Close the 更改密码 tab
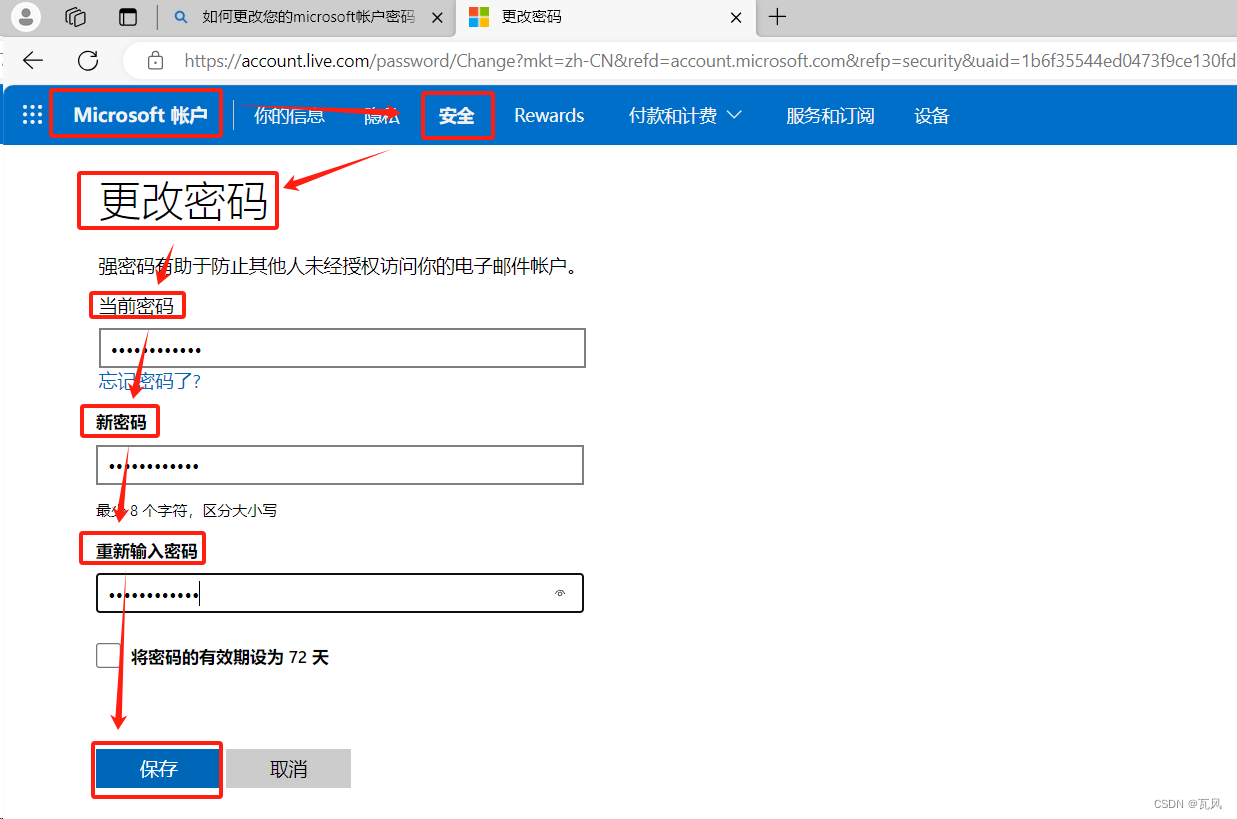Viewport: 1237px width, 819px height. pos(736,17)
